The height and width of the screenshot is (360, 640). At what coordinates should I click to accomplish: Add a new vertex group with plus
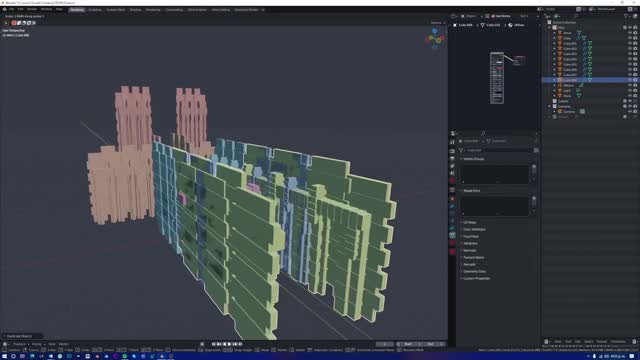[533, 167]
